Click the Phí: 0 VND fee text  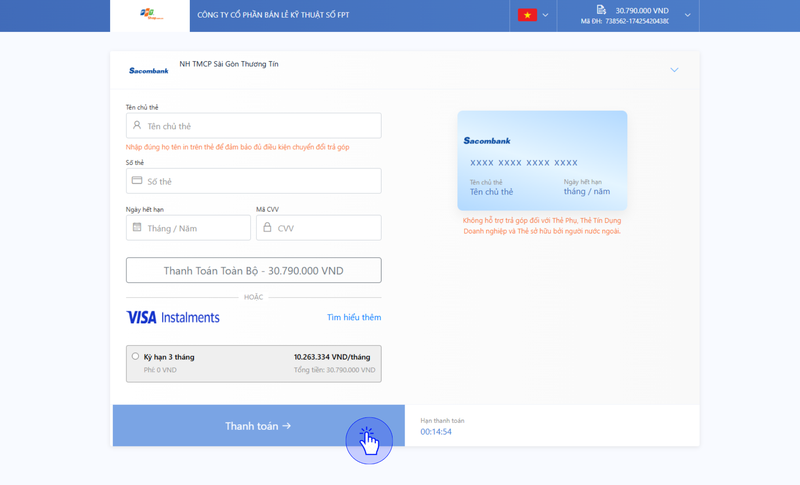[x=160, y=370]
